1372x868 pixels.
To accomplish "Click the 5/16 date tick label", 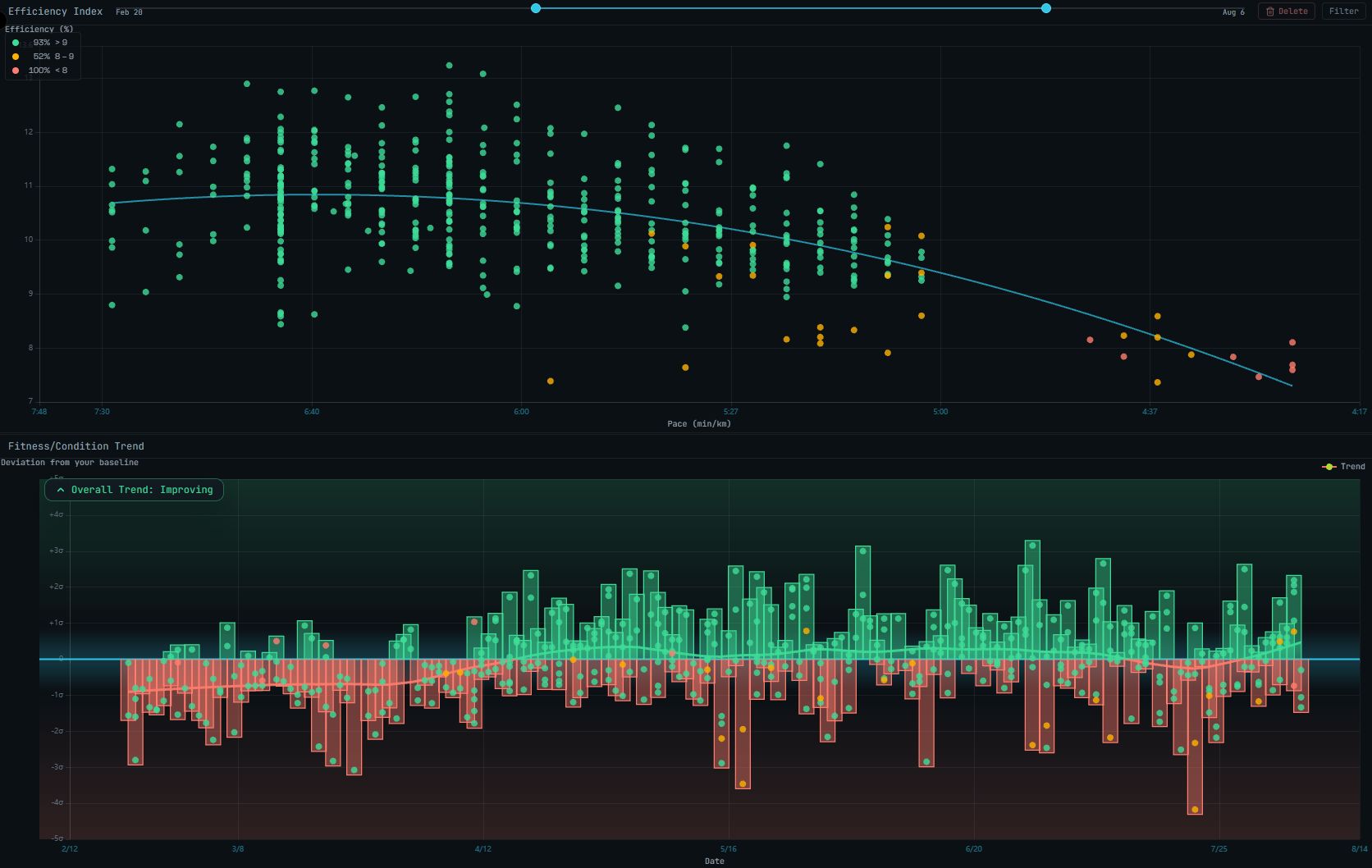I will click(x=728, y=849).
